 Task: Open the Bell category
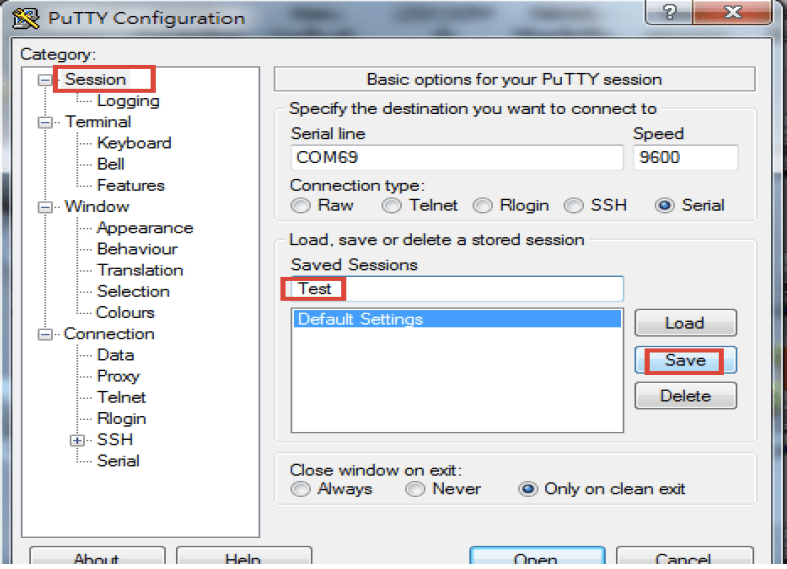(110, 165)
